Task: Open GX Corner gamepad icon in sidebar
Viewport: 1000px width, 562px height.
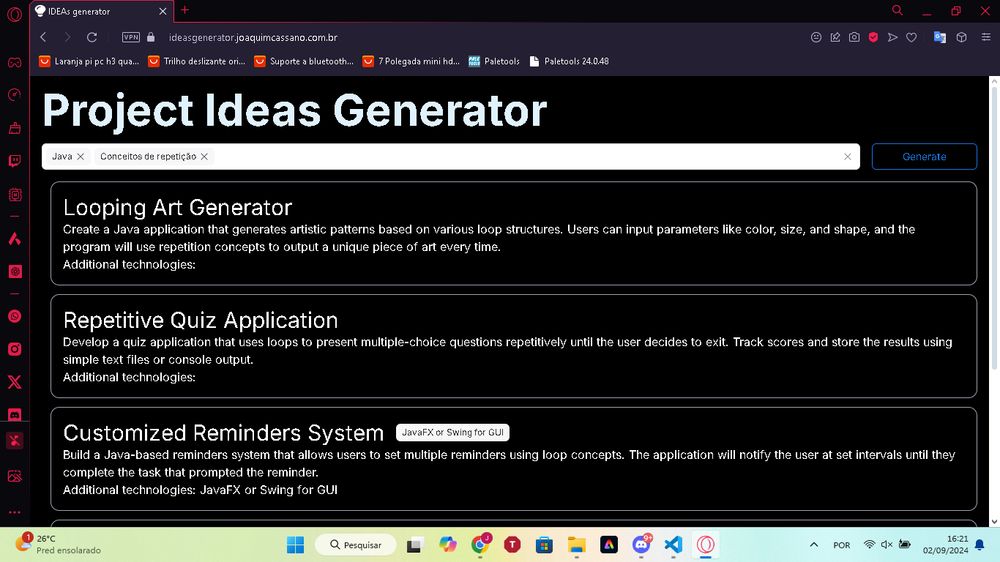Action: pyautogui.click(x=14, y=63)
